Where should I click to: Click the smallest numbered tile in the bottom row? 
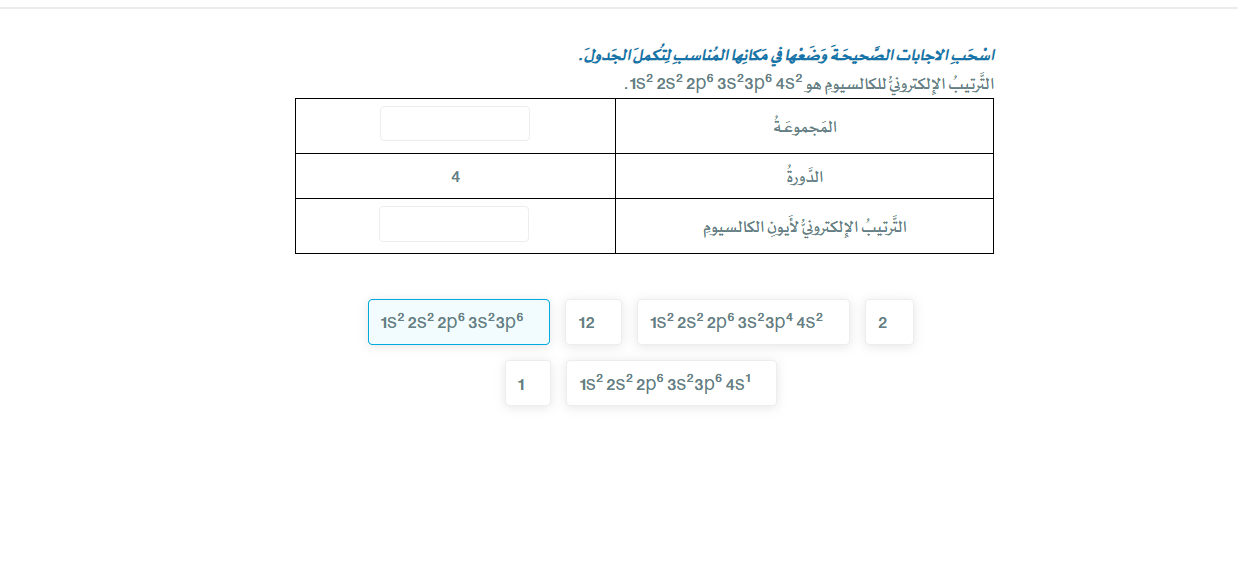point(527,383)
